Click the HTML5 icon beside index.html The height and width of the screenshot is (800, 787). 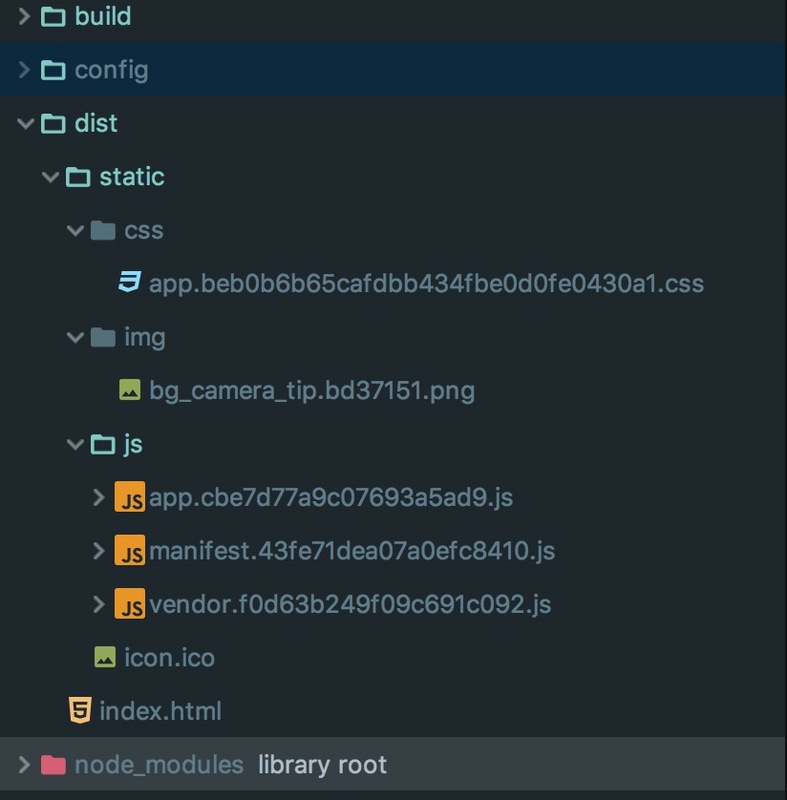80,710
